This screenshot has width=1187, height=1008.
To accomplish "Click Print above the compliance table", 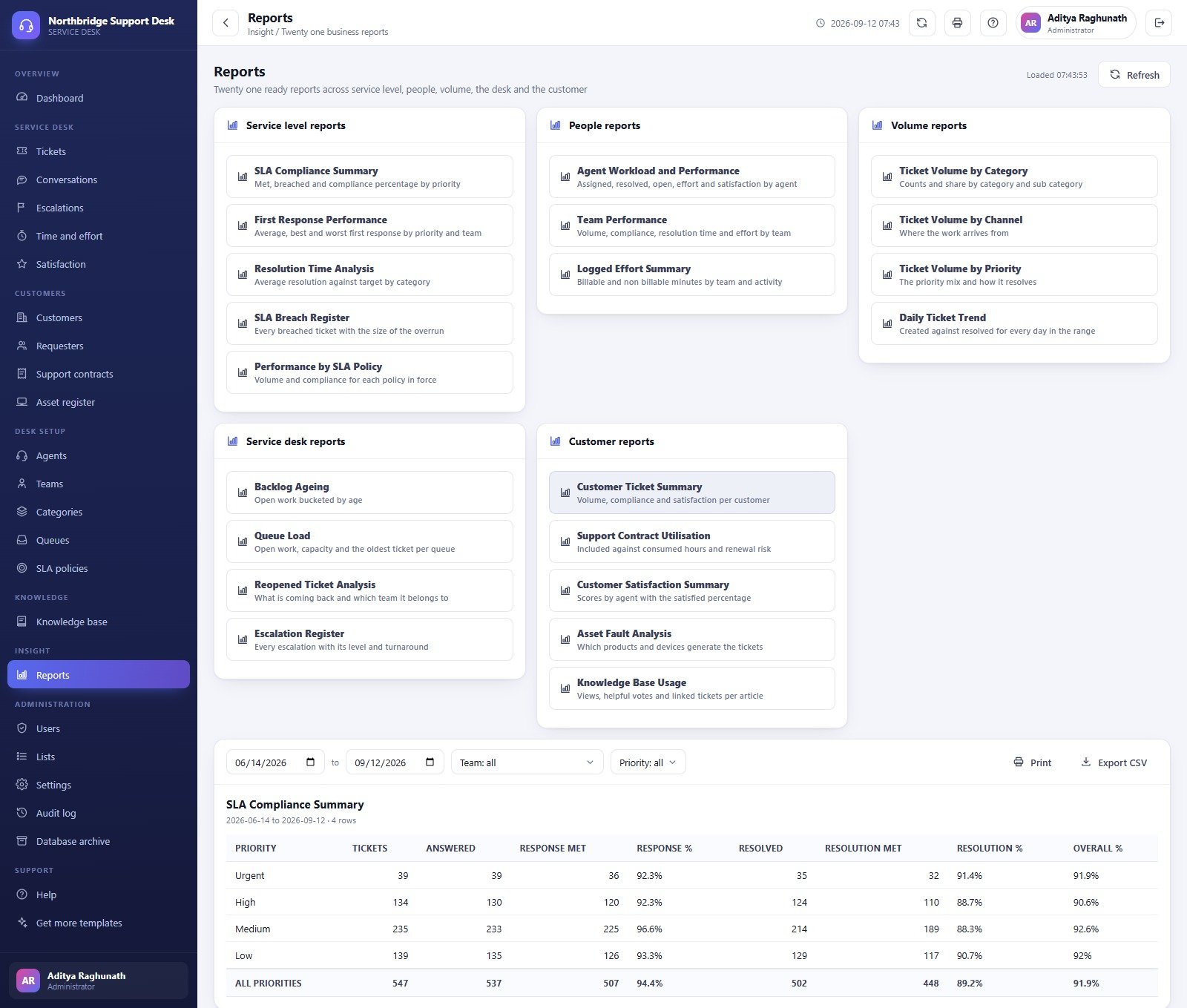I will click(1033, 762).
